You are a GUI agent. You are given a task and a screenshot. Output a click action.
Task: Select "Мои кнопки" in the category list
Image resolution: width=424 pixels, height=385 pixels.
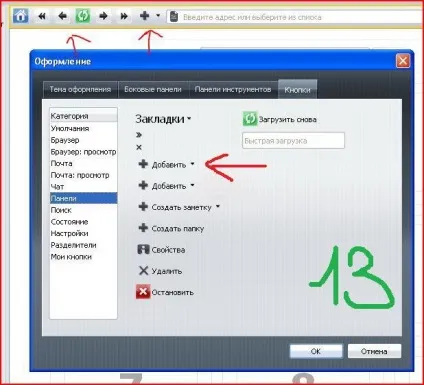(x=83, y=257)
